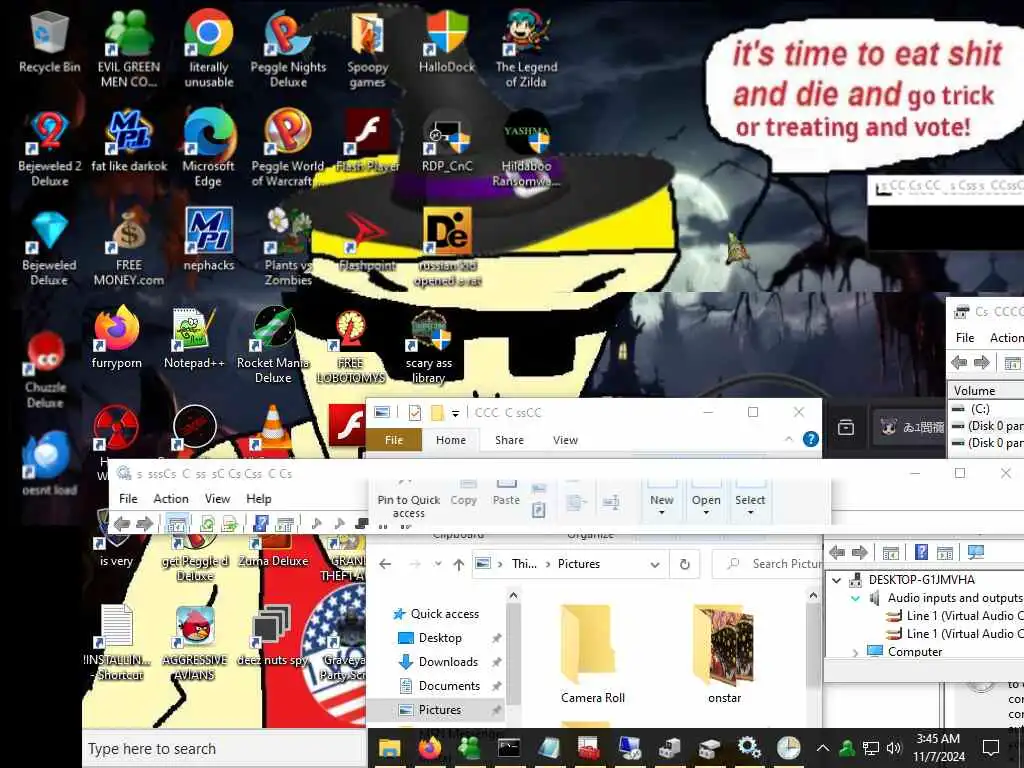
Task: Open Customize Quick Access Toolbar arrow
Action: click(455, 413)
